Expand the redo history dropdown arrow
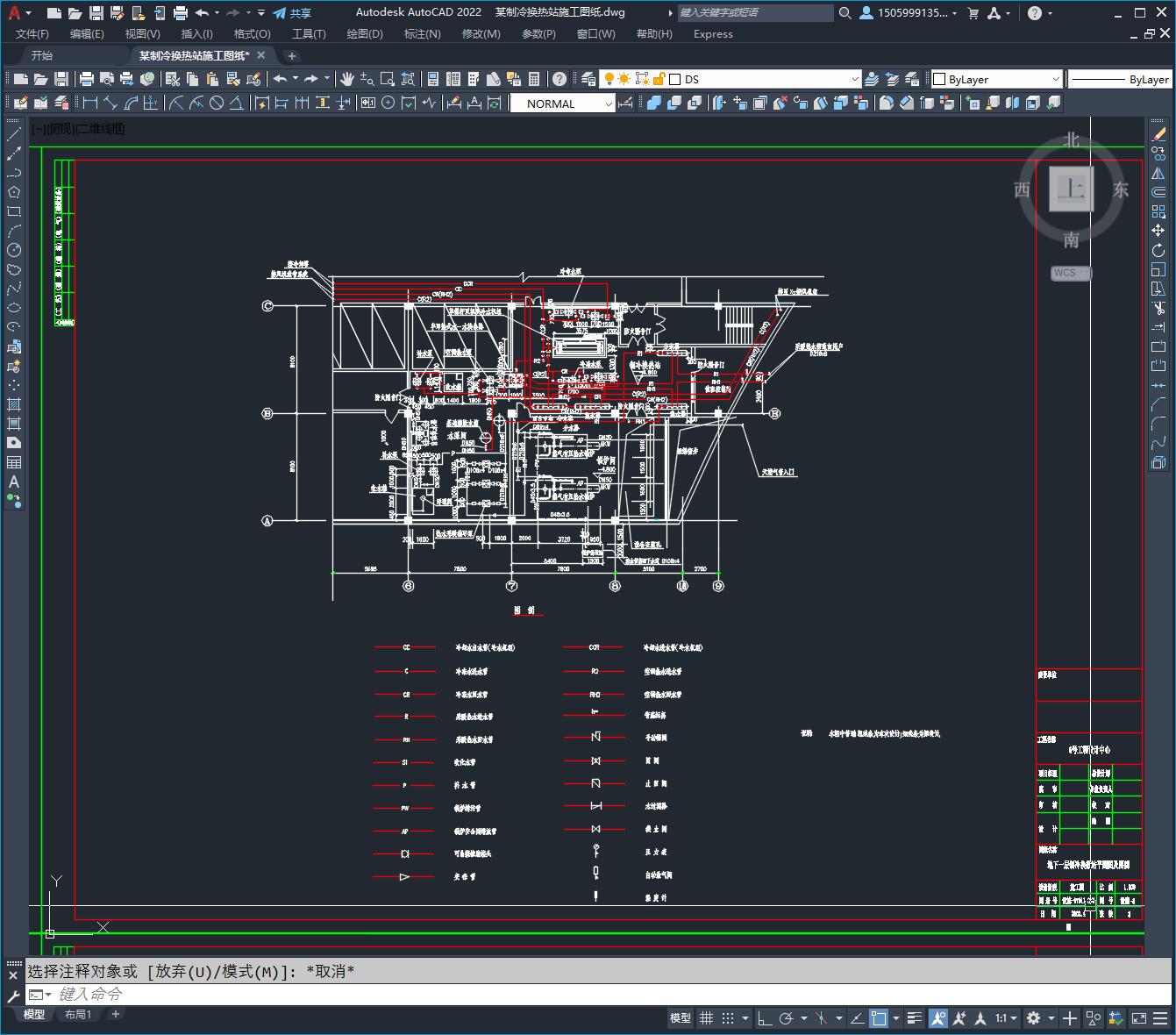 [327, 78]
